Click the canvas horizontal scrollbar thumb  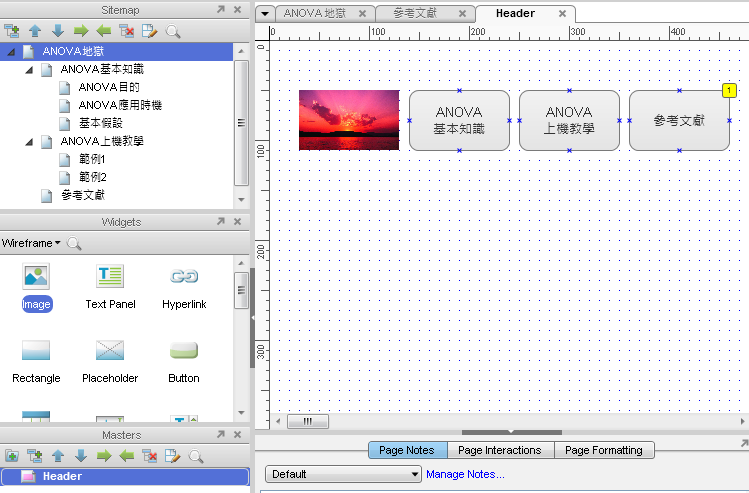point(308,421)
